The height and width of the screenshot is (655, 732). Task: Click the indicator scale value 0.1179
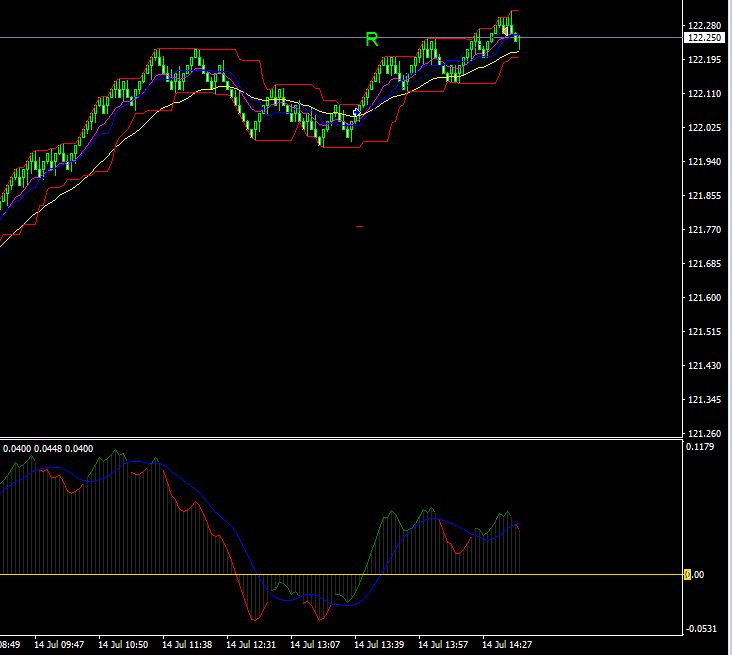coord(700,447)
